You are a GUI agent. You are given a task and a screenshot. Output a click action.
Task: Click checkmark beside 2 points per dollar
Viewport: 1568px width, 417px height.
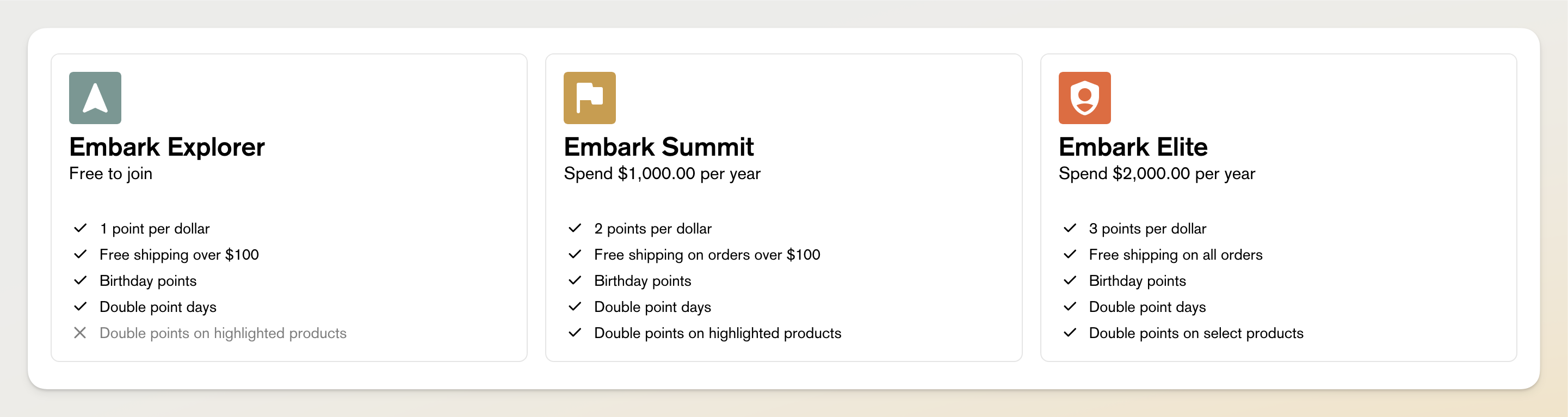click(575, 228)
